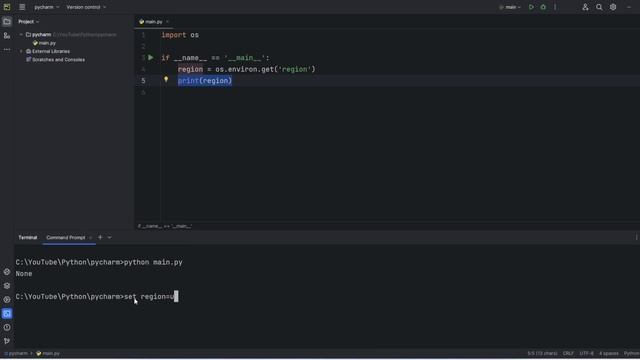Open the Structure tool window icon
Screen dimensions: 640x360
coord(7,36)
